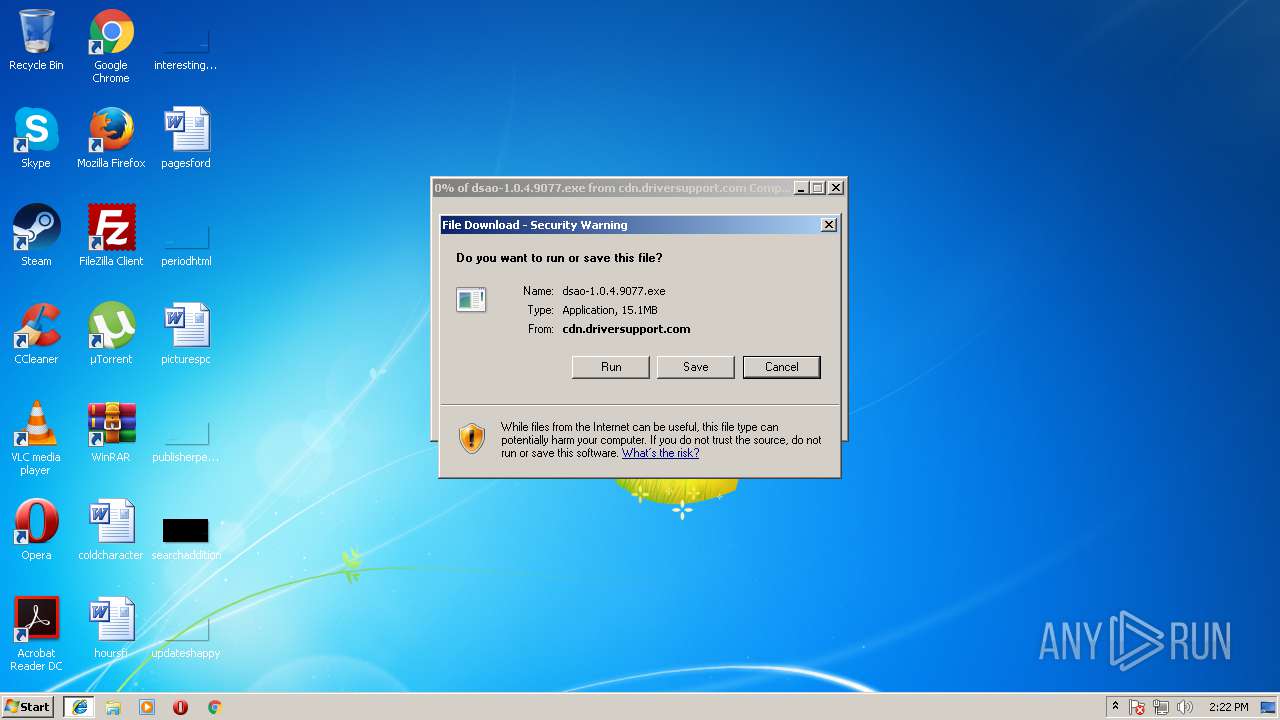Maximize the download progress window

click(818, 188)
